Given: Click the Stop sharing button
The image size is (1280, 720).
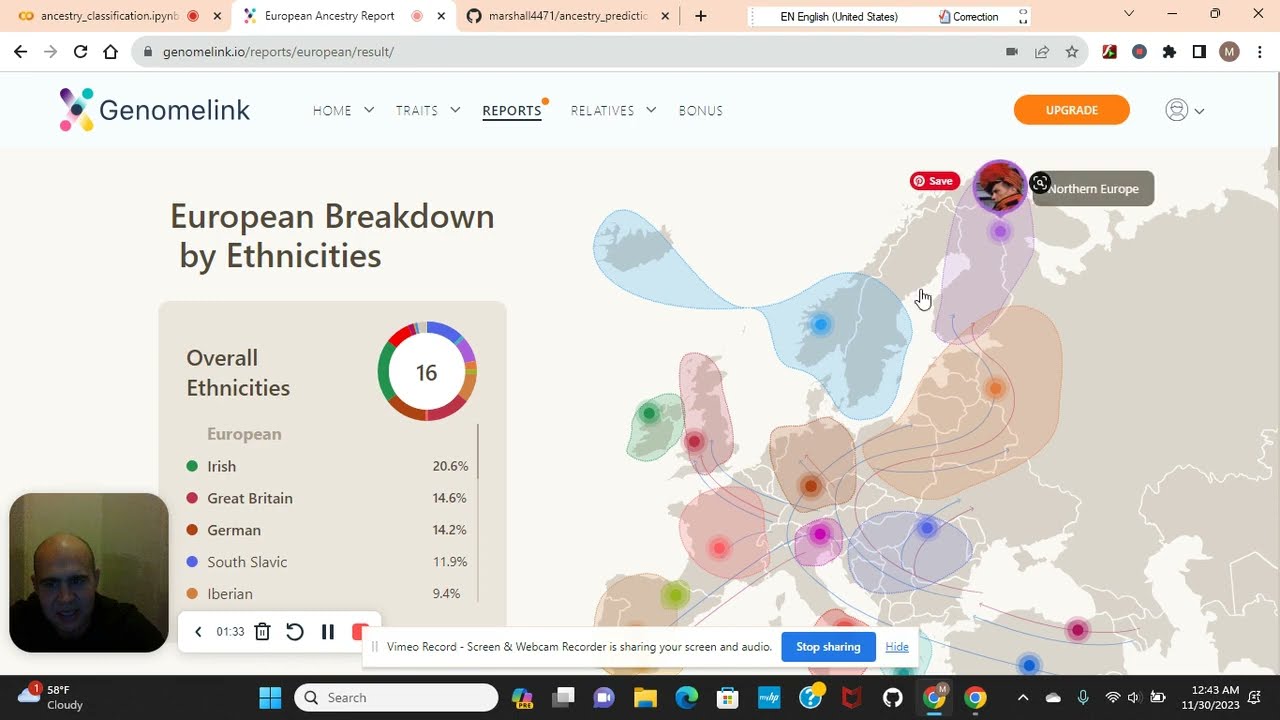Looking at the screenshot, I should 828,647.
